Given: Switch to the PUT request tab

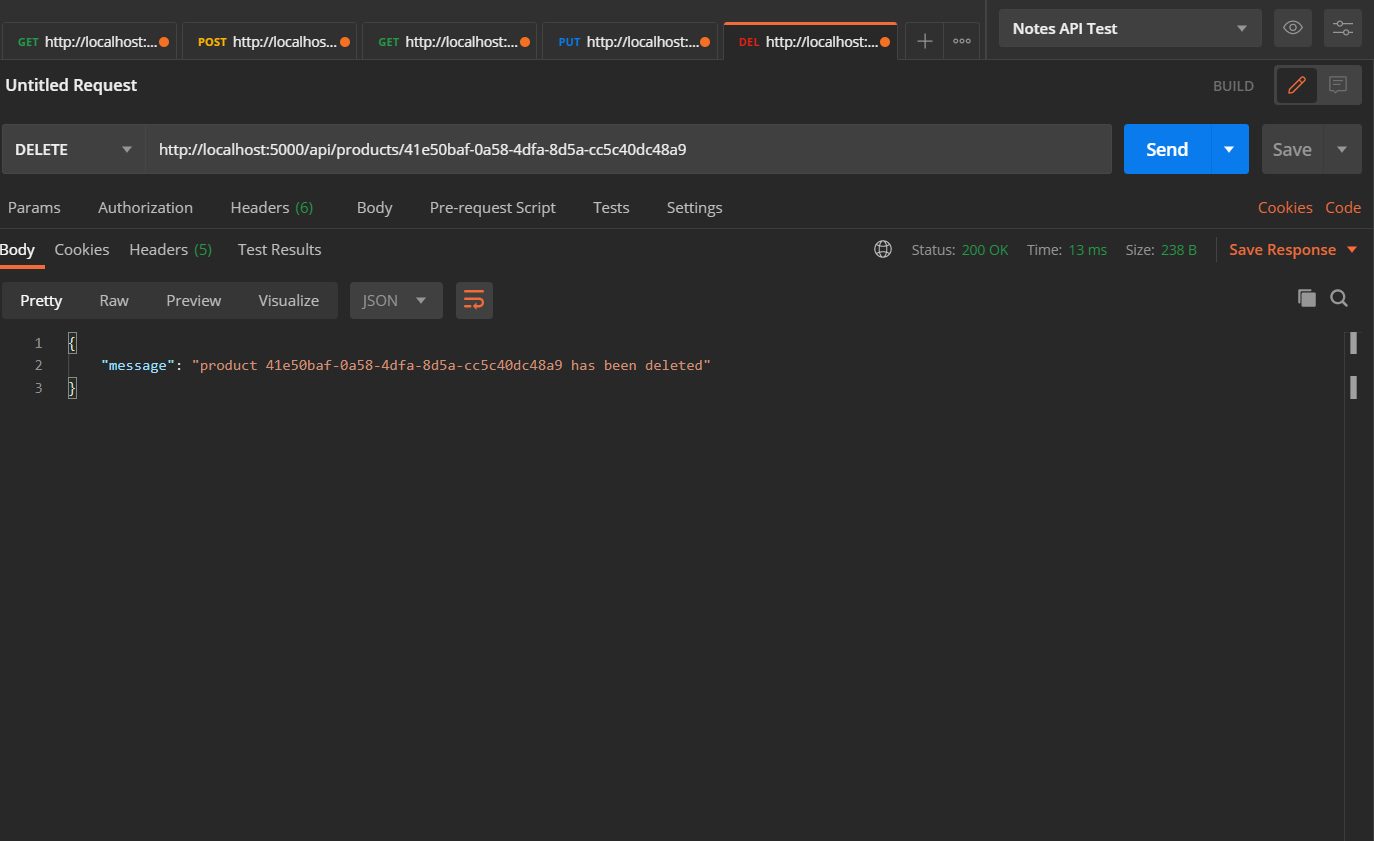Looking at the screenshot, I should [629, 41].
